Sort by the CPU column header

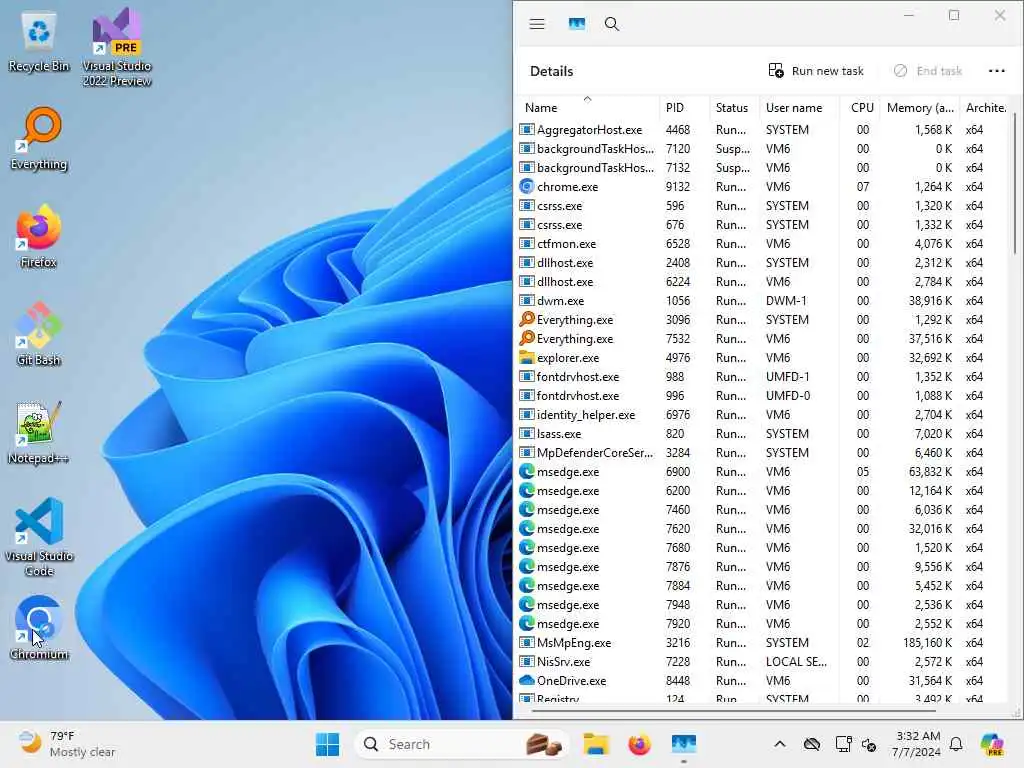[x=861, y=108]
